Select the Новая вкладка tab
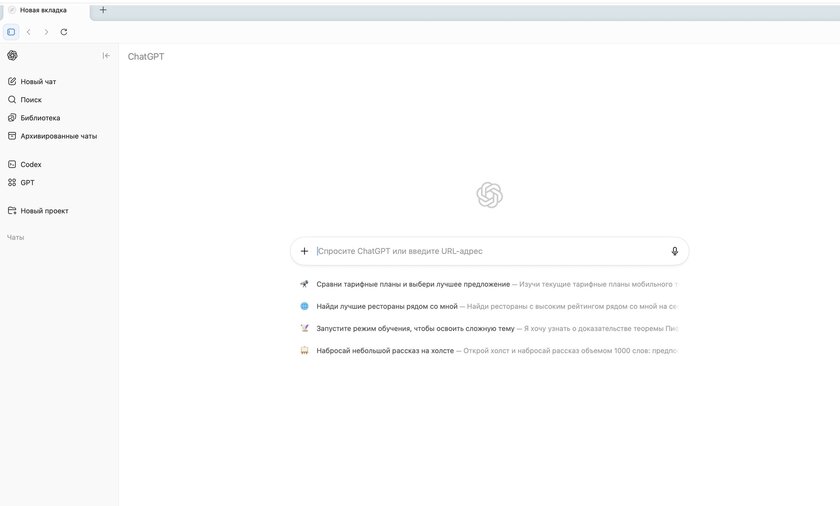This screenshot has height=506, width=840. [43, 10]
